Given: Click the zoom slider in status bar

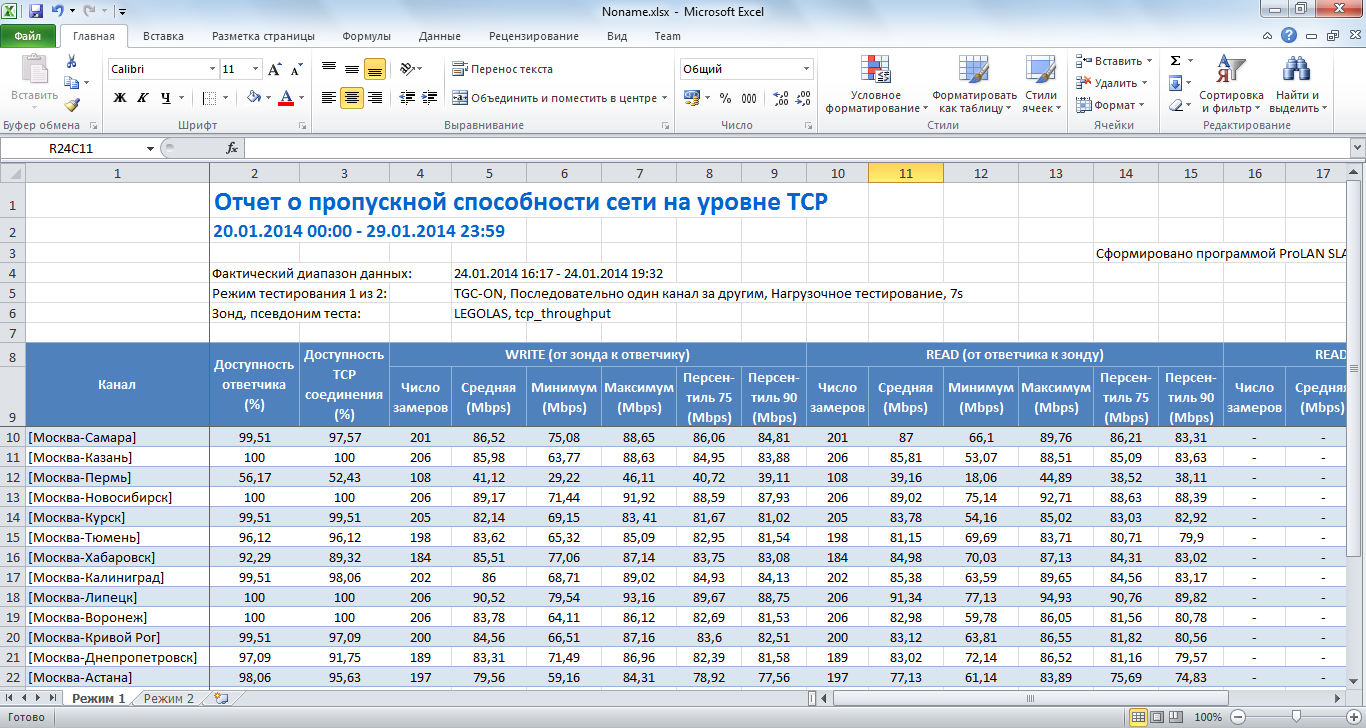Looking at the screenshot, I should [x=1296, y=717].
